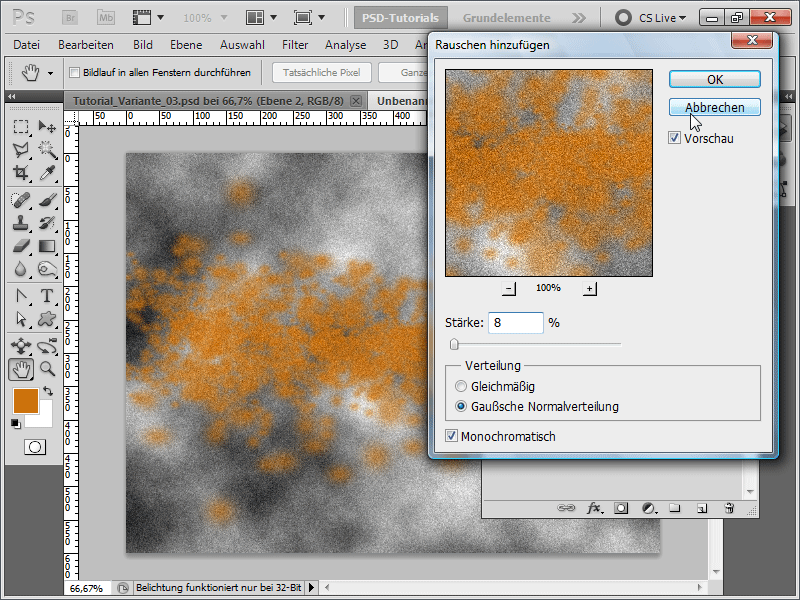Select the Type tool

coord(46,296)
